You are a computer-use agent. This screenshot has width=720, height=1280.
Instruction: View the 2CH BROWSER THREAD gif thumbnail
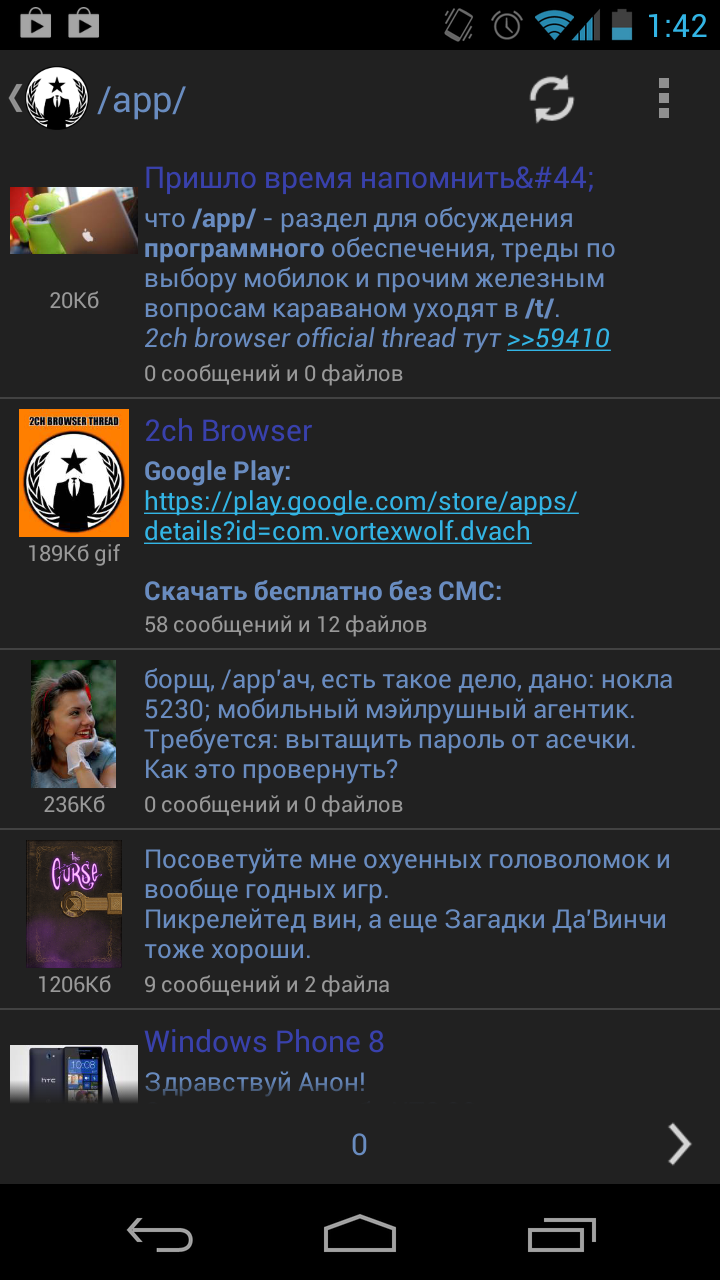[x=74, y=473]
